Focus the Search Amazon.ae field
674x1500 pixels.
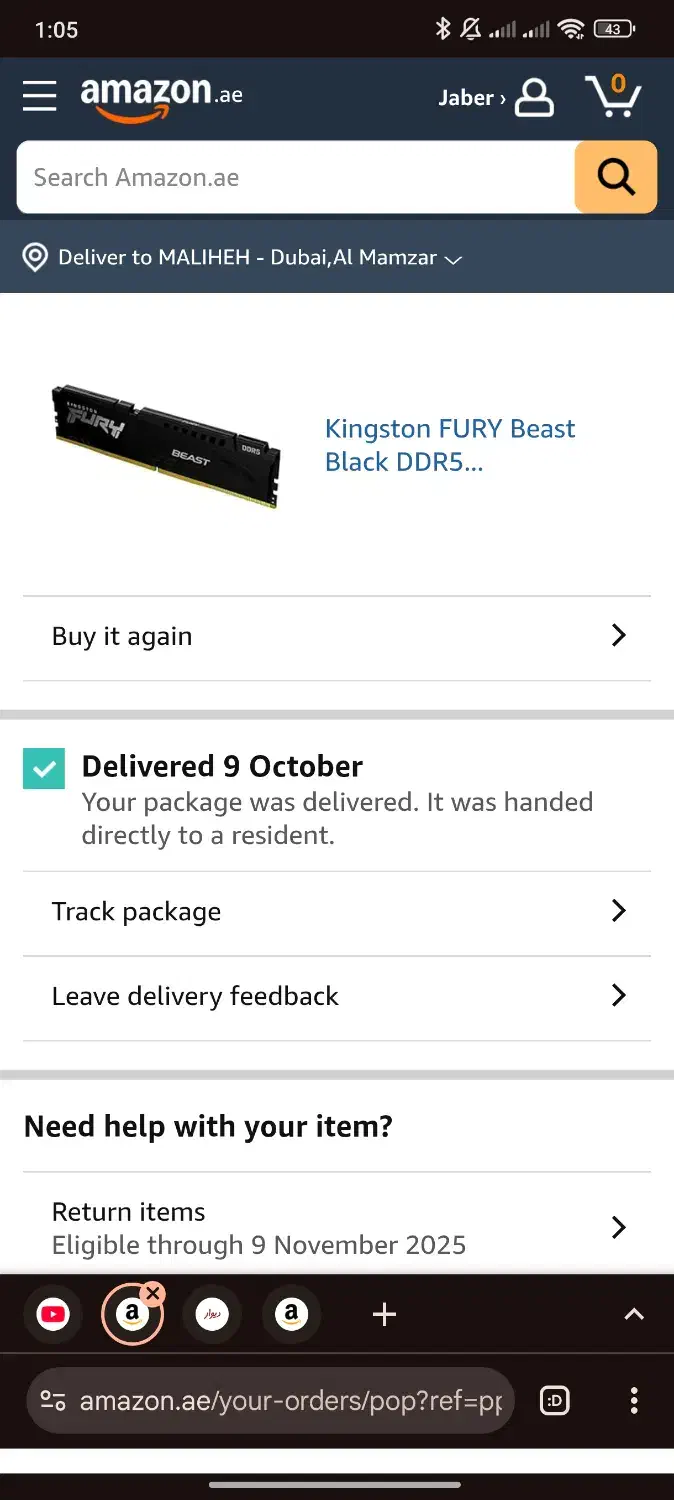click(x=295, y=178)
